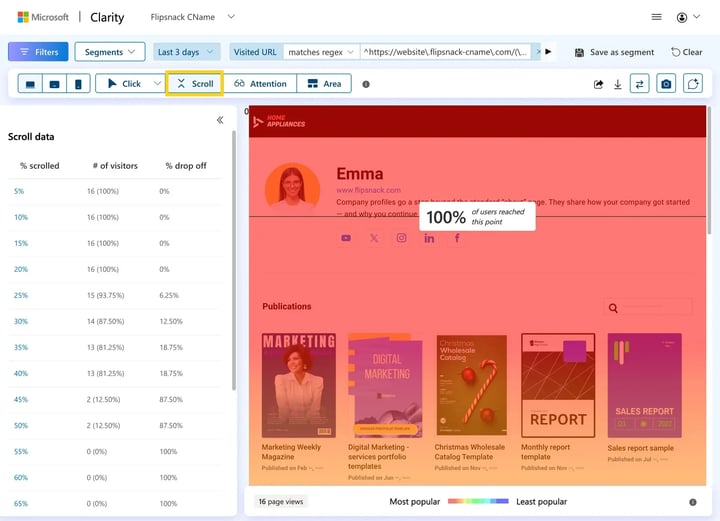Click Emma's profile photo
Image resolution: width=720 pixels, height=521 pixels.
tap(292, 190)
